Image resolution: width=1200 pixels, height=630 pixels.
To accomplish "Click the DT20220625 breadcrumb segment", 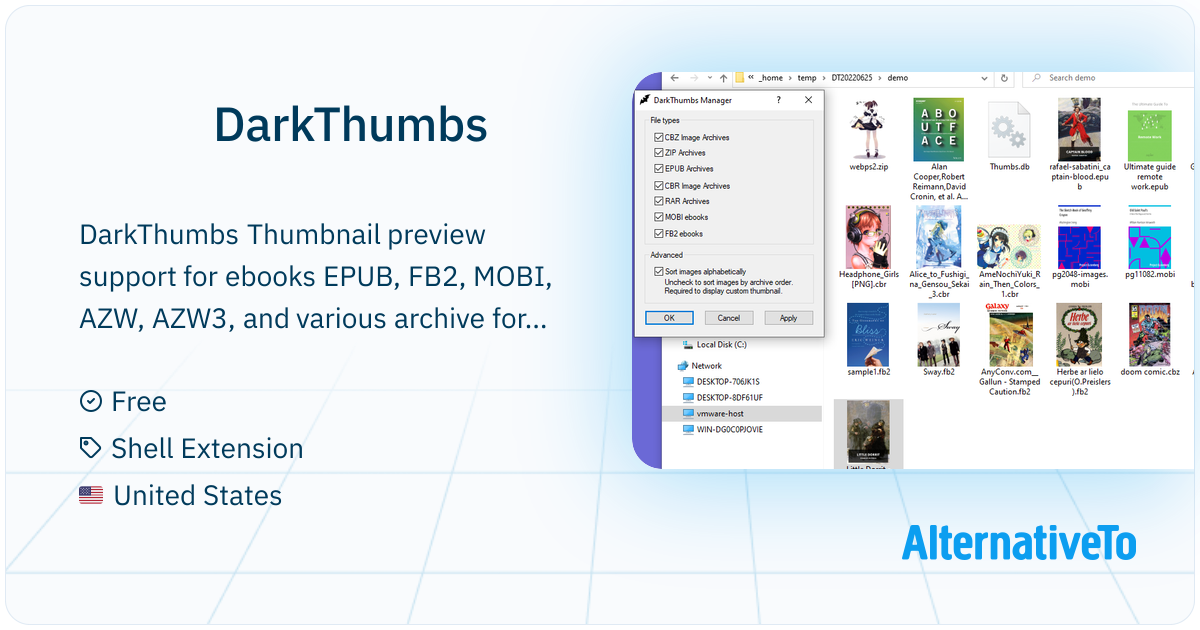I will pyautogui.click(x=851, y=77).
